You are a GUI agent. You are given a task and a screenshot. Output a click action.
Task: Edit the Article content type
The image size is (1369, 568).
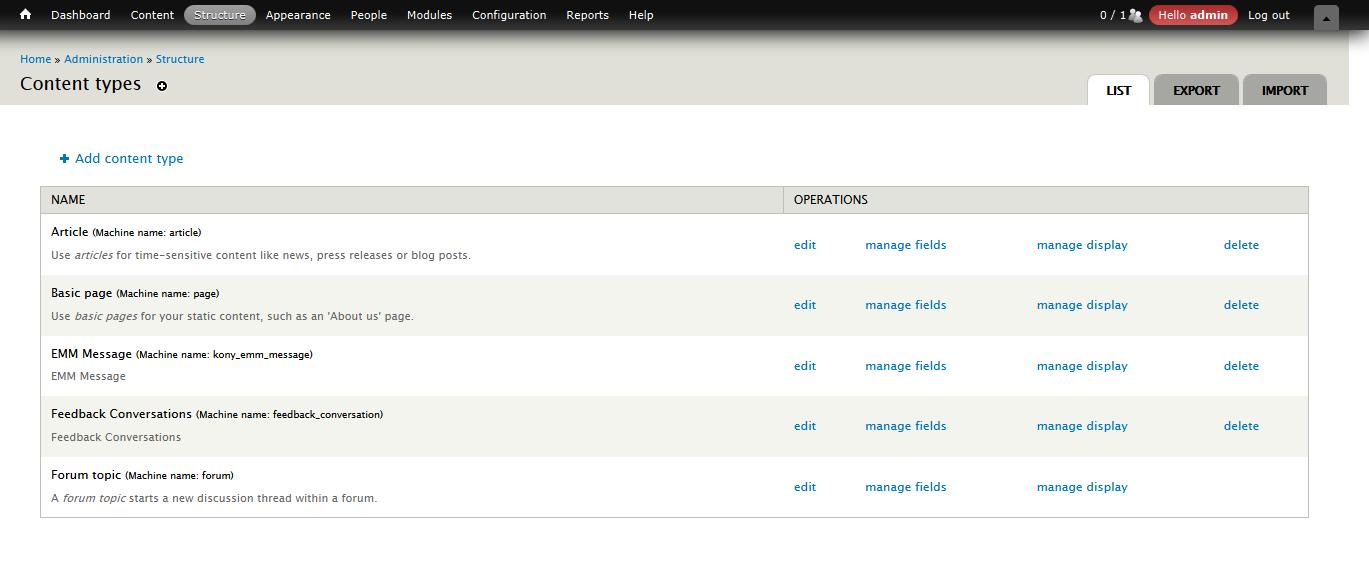[805, 245]
